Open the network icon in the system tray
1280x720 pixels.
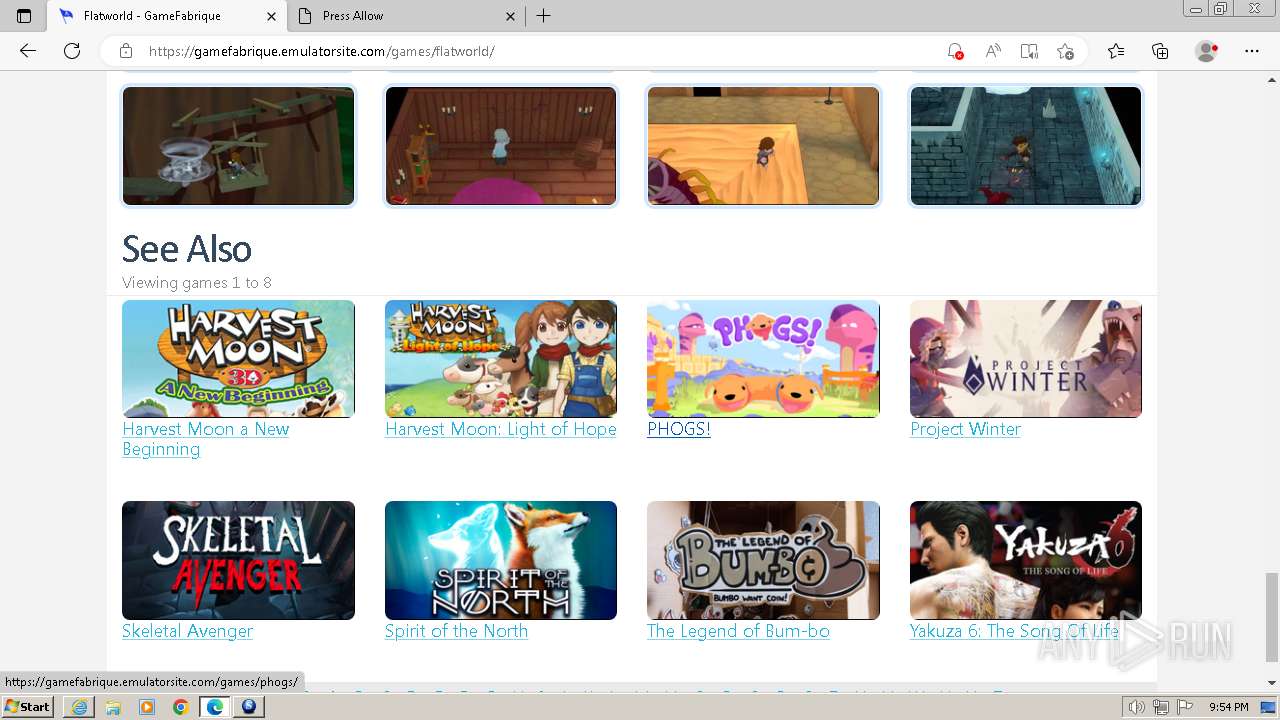pyautogui.click(x=1161, y=707)
